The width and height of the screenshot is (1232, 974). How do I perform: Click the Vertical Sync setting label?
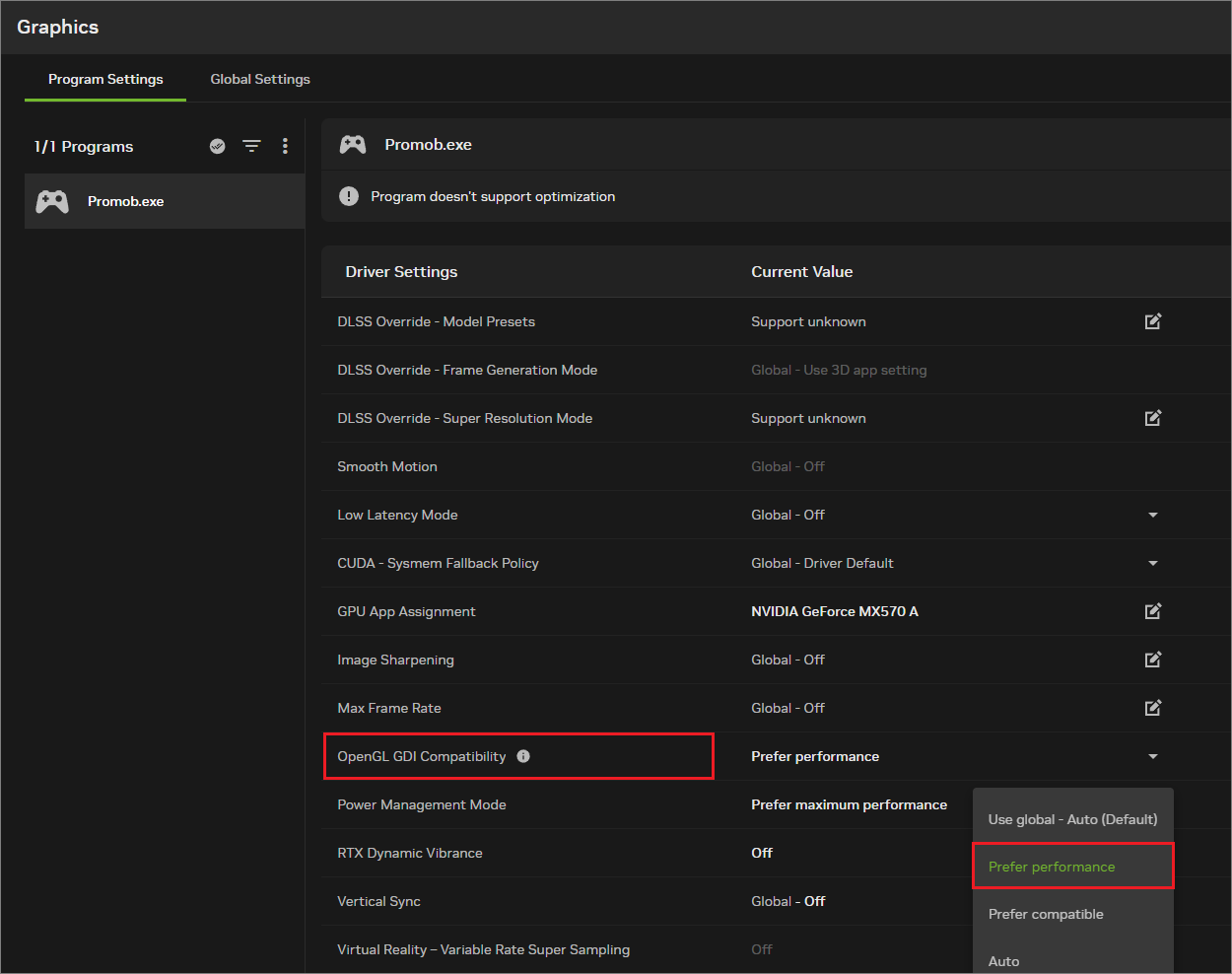click(x=378, y=901)
